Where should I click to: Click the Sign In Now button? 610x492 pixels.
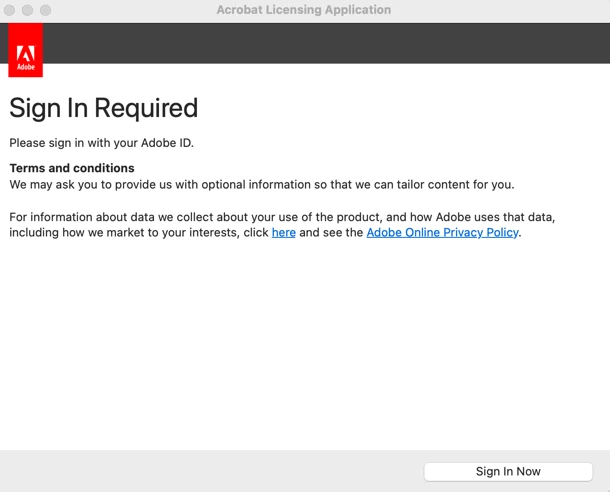coord(508,471)
